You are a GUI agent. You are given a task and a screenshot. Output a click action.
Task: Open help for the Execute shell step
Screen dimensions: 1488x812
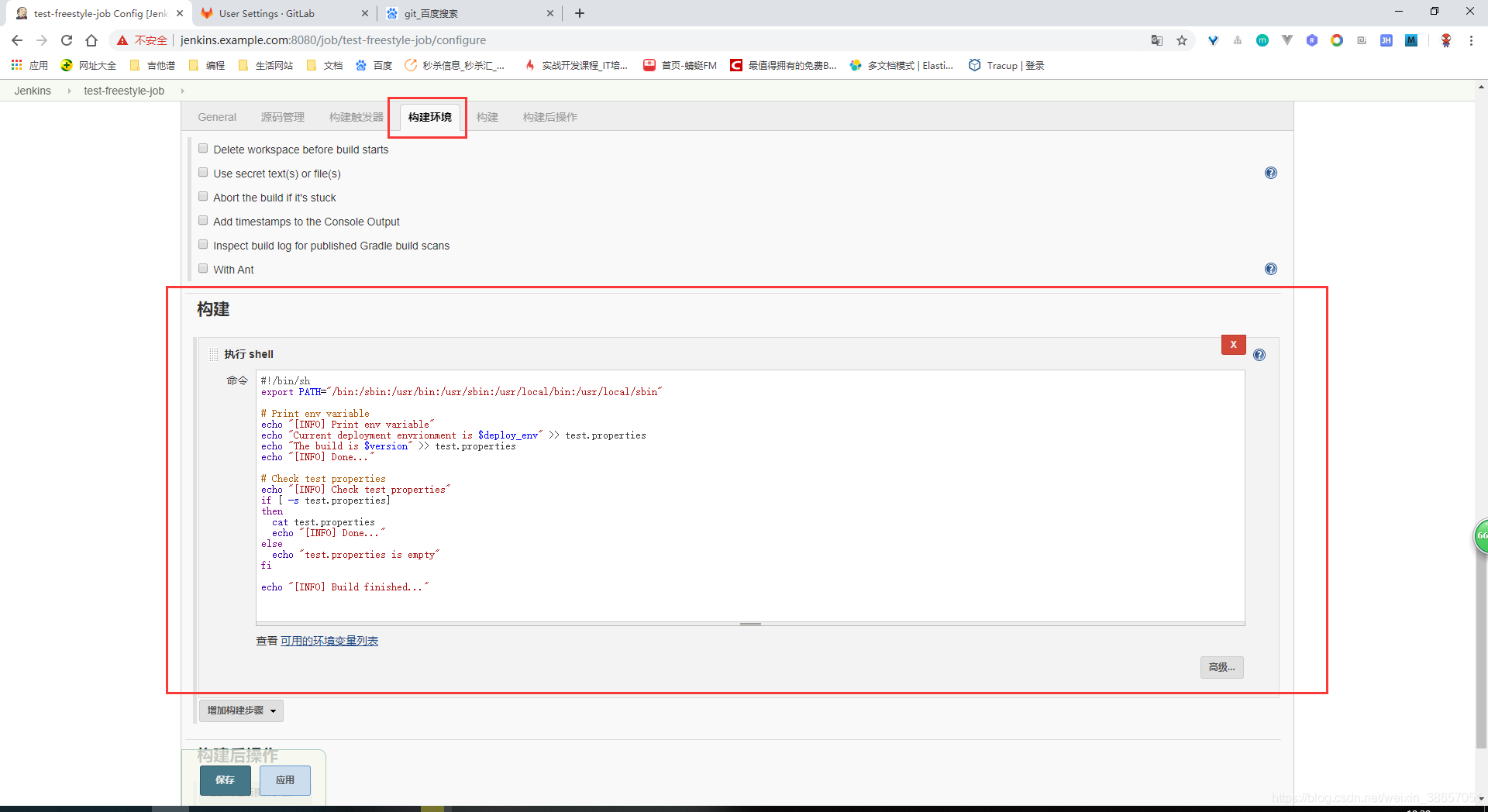pyautogui.click(x=1259, y=355)
